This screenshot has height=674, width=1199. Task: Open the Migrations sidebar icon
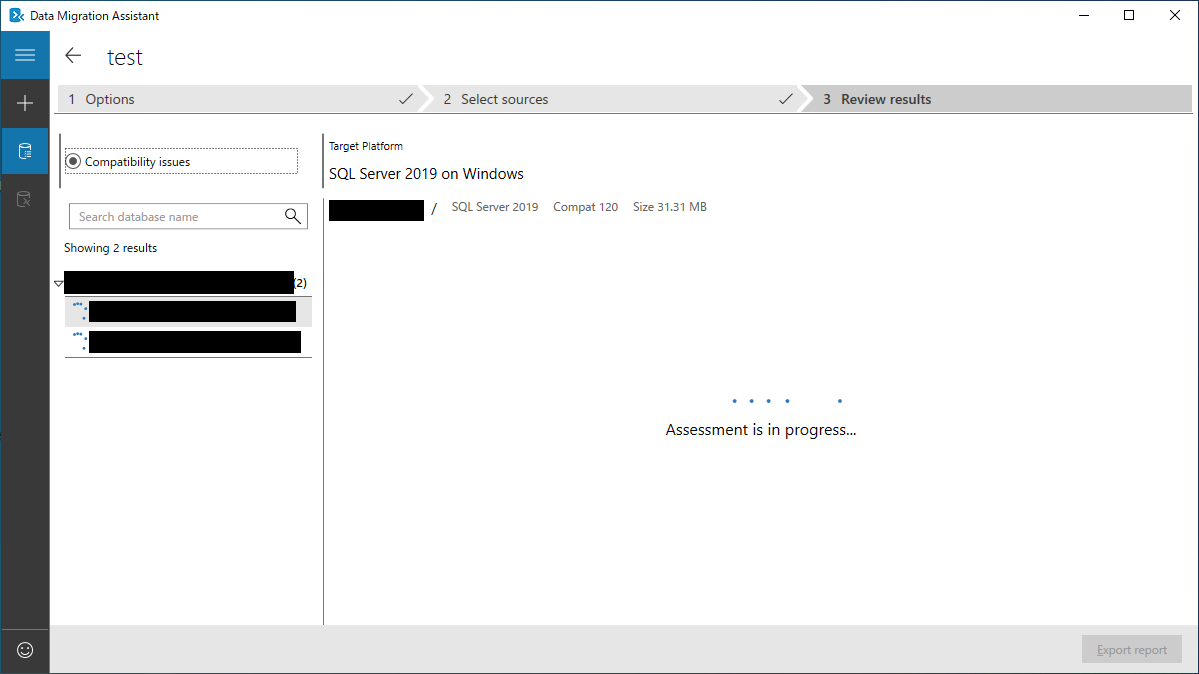pyautogui.click(x=24, y=200)
